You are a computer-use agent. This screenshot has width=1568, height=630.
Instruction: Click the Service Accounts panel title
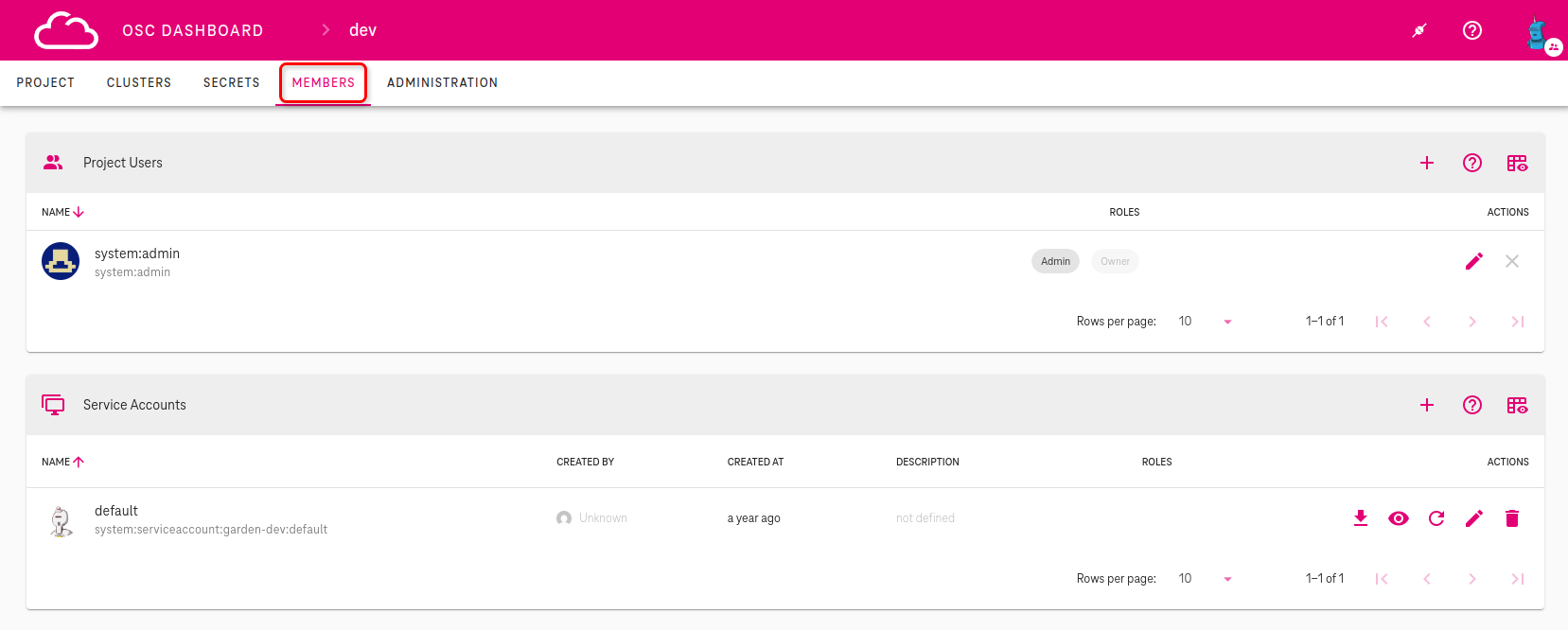click(x=134, y=405)
